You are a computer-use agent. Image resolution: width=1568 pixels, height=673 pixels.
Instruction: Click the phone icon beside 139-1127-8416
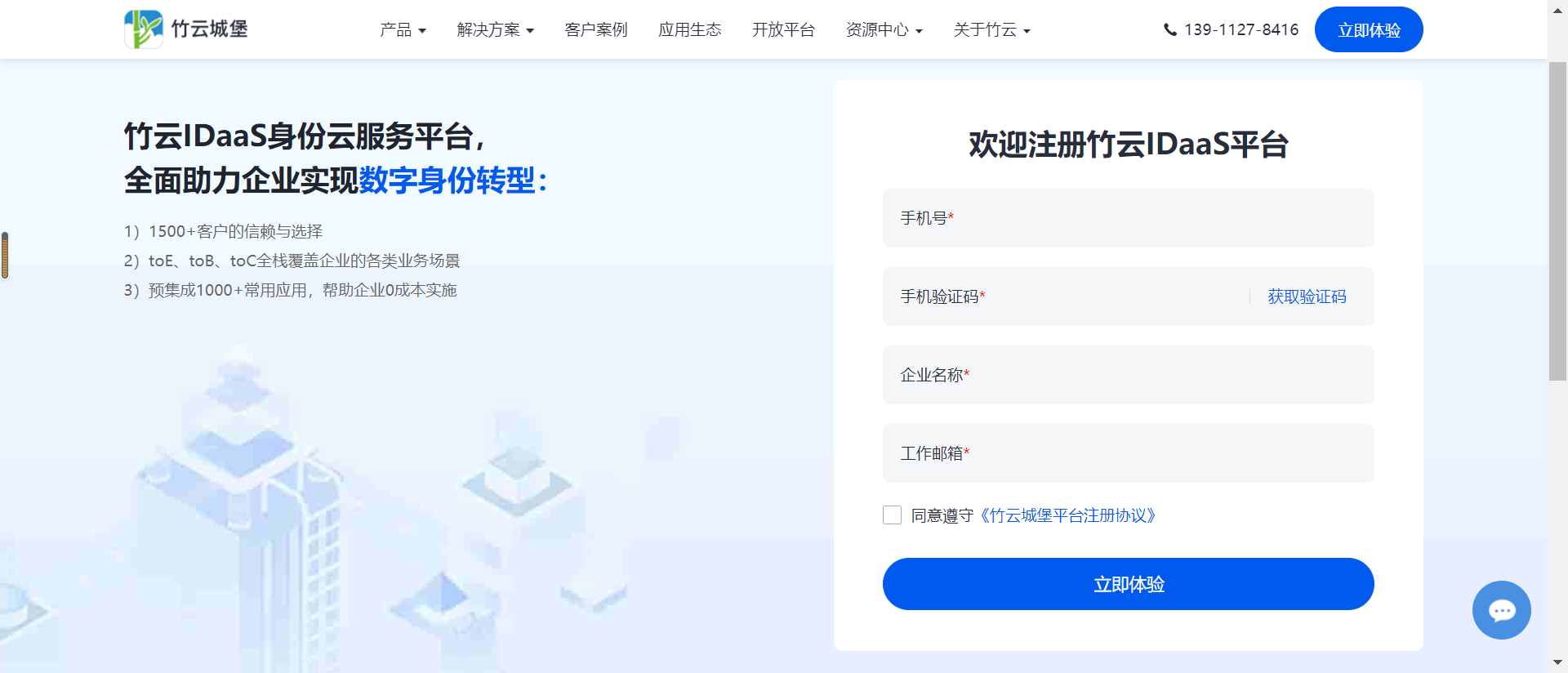click(x=1170, y=30)
